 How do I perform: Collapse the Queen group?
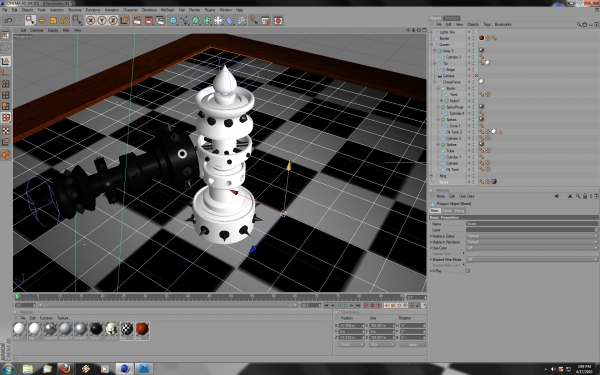pyautogui.click(x=432, y=44)
